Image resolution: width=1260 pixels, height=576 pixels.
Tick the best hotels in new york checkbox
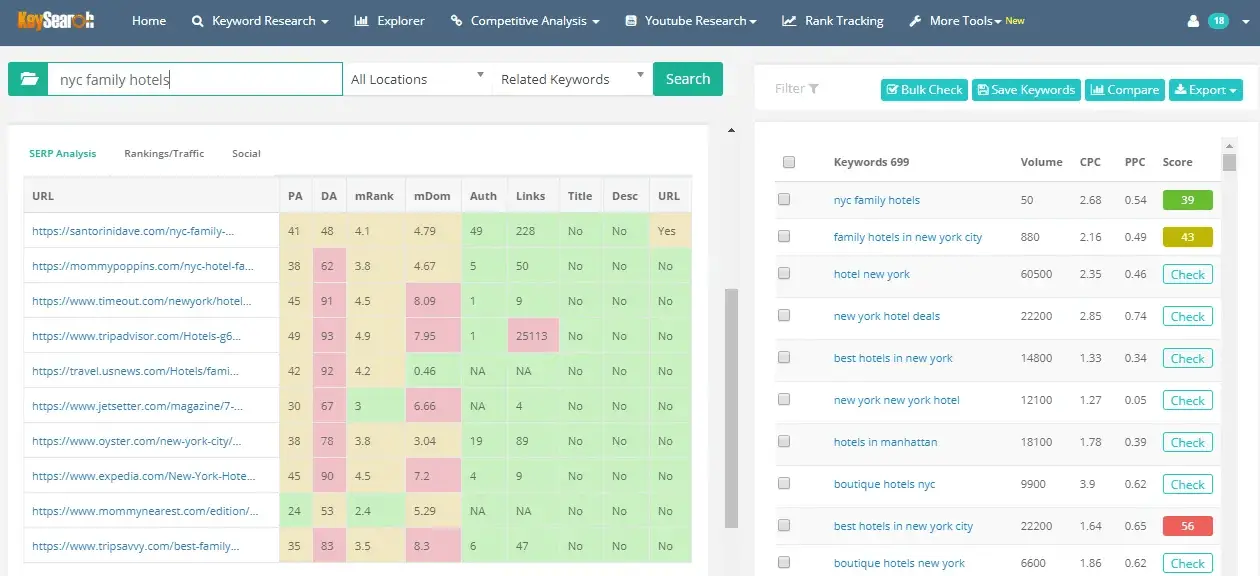click(785, 358)
